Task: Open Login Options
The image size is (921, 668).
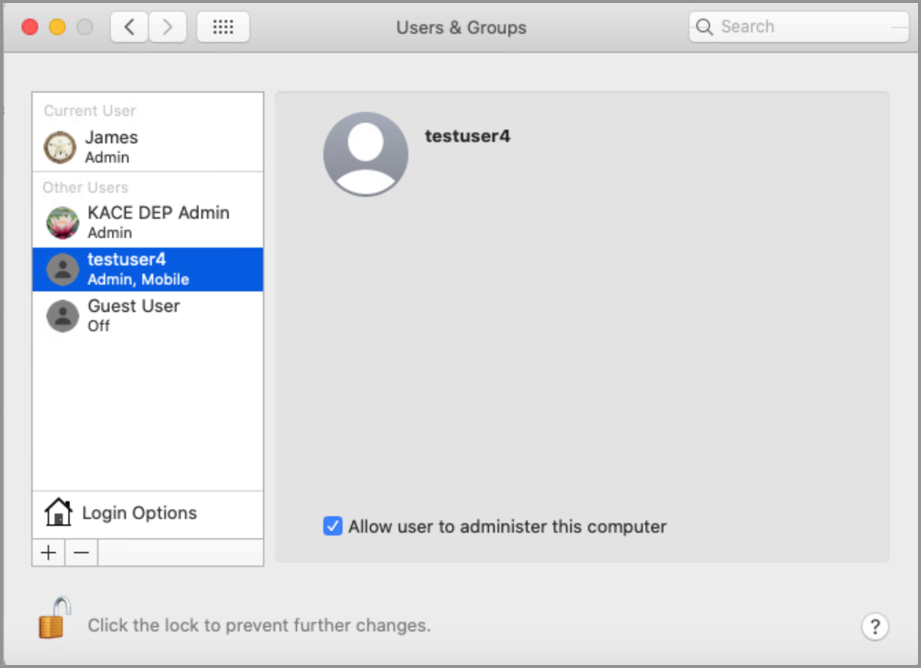Action: pyautogui.click(x=139, y=513)
